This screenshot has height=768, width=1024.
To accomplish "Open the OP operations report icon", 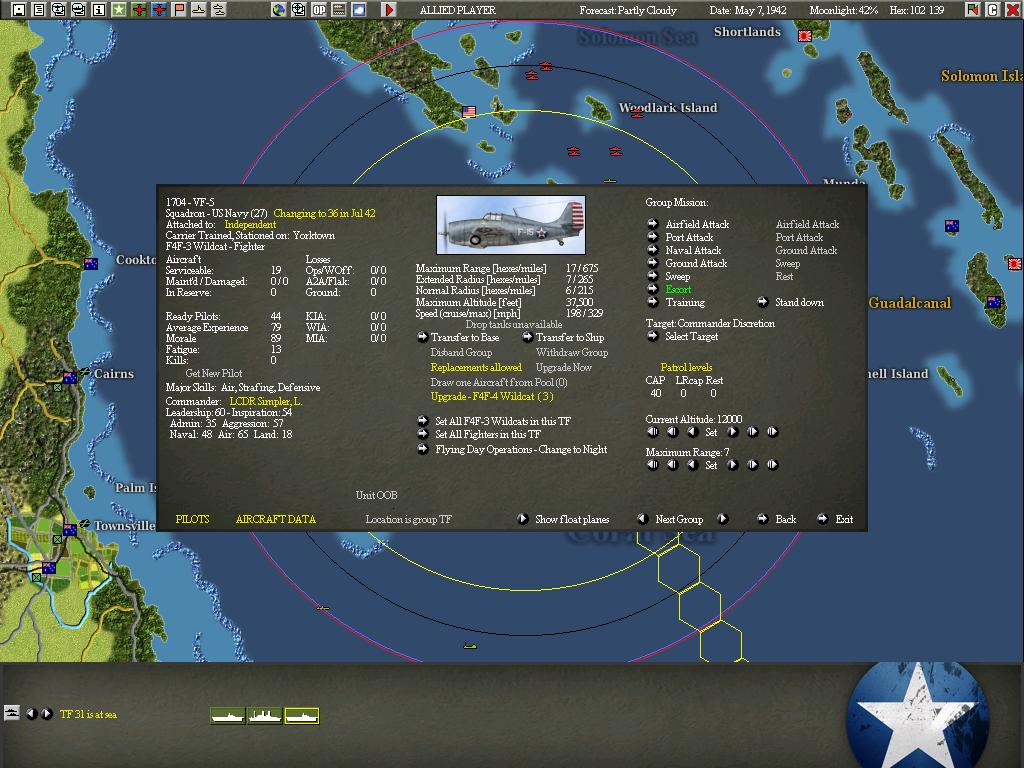I will pyautogui.click(x=319, y=10).
